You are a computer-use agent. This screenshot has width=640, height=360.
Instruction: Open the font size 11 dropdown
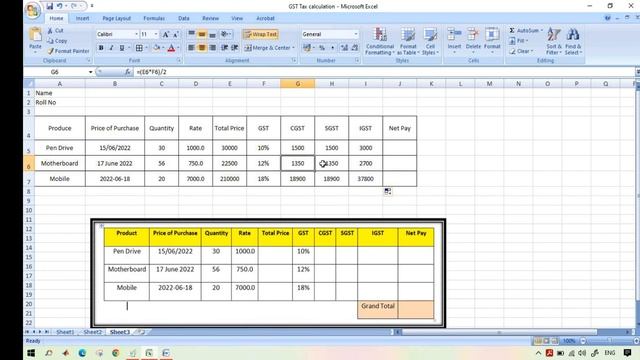(156, 34)
